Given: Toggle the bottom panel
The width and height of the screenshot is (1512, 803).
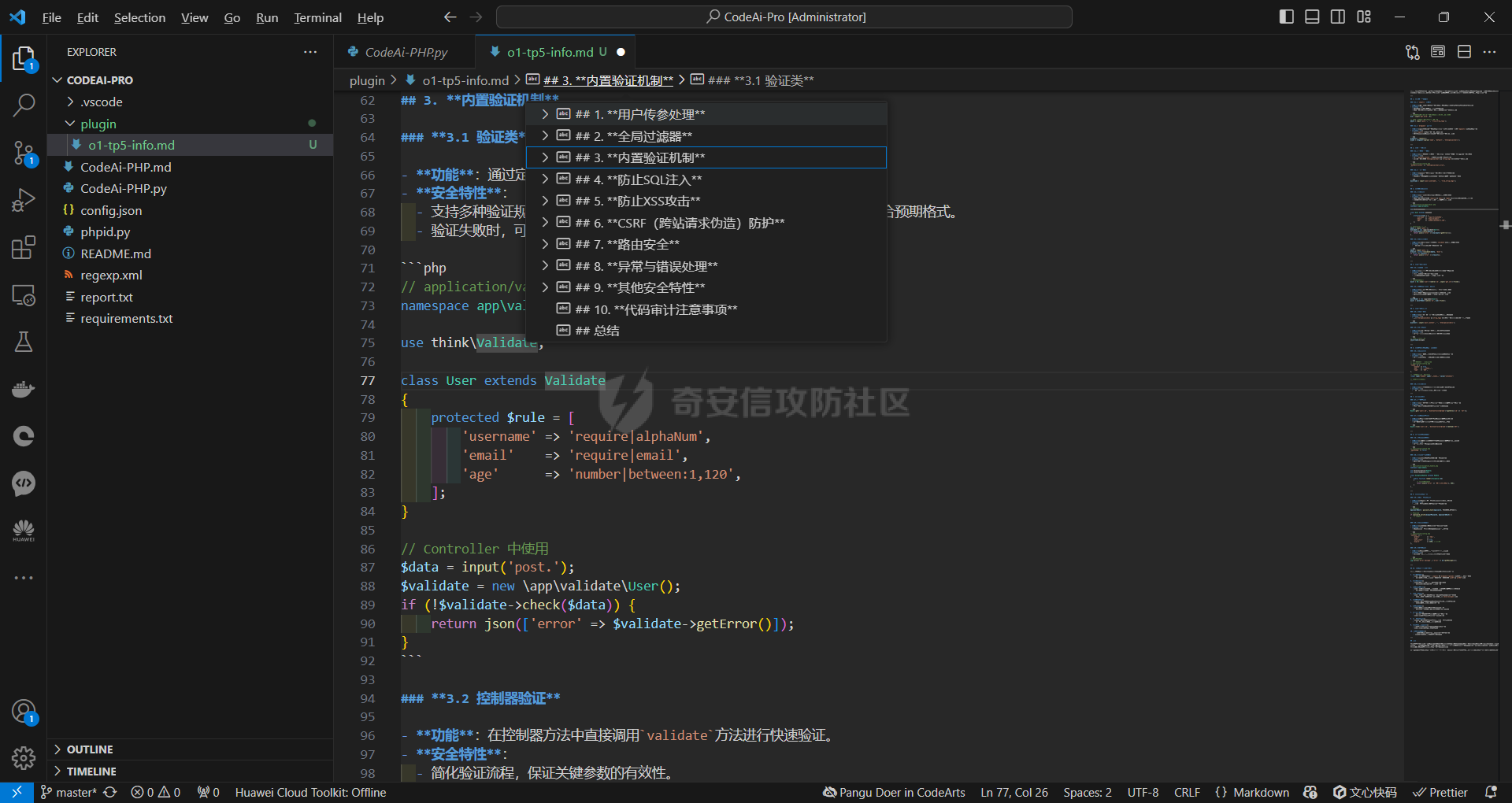Looking at the screenshot, I should click(x=1312, y=17).
